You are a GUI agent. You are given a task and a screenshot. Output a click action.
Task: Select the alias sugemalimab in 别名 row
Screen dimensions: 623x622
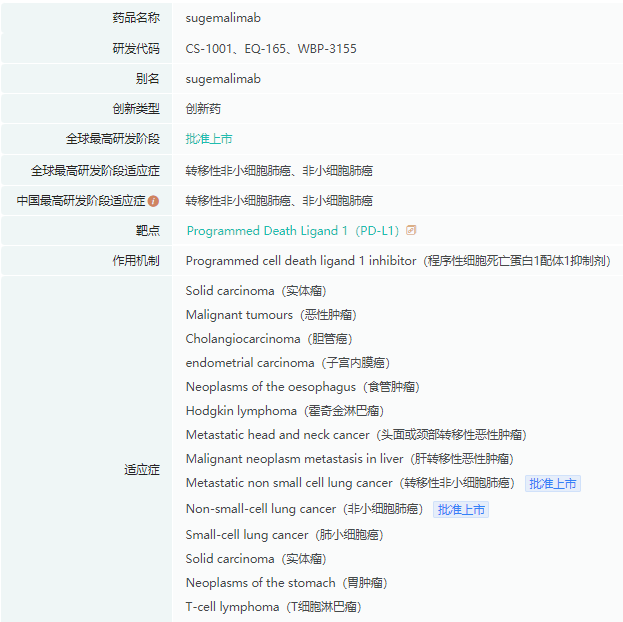[x=223, y=79]
